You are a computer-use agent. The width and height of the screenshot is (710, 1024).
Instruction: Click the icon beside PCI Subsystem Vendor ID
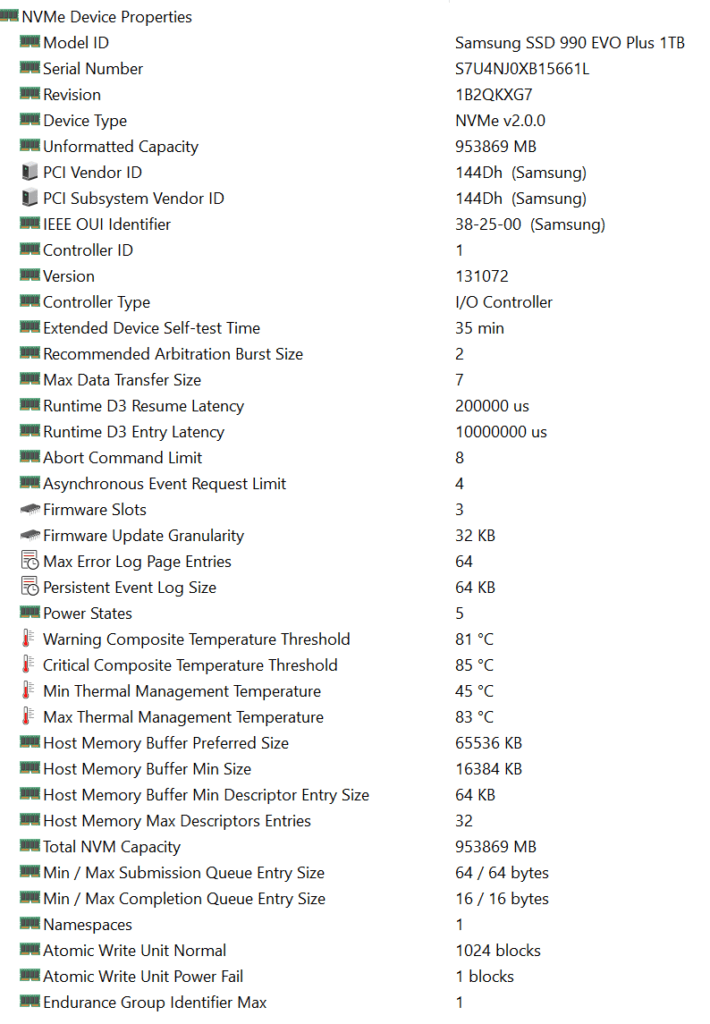coord(29,199)
